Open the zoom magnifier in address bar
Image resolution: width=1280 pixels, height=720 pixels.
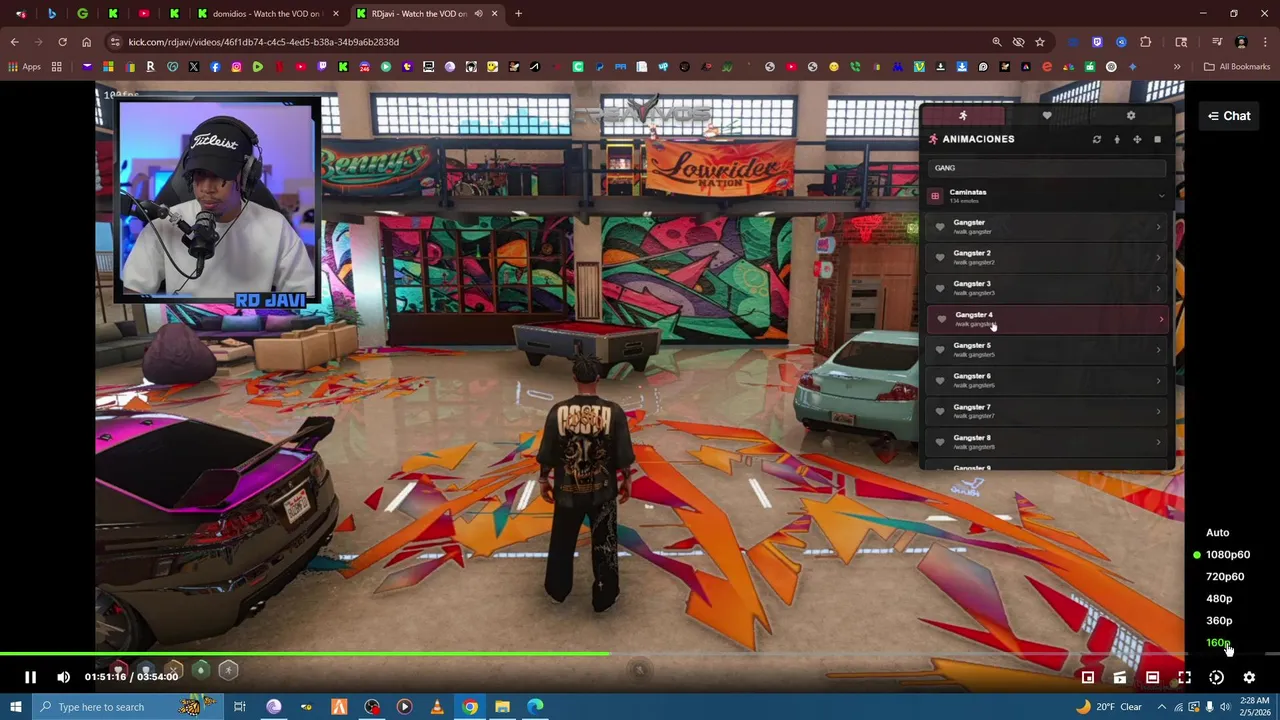996,42
